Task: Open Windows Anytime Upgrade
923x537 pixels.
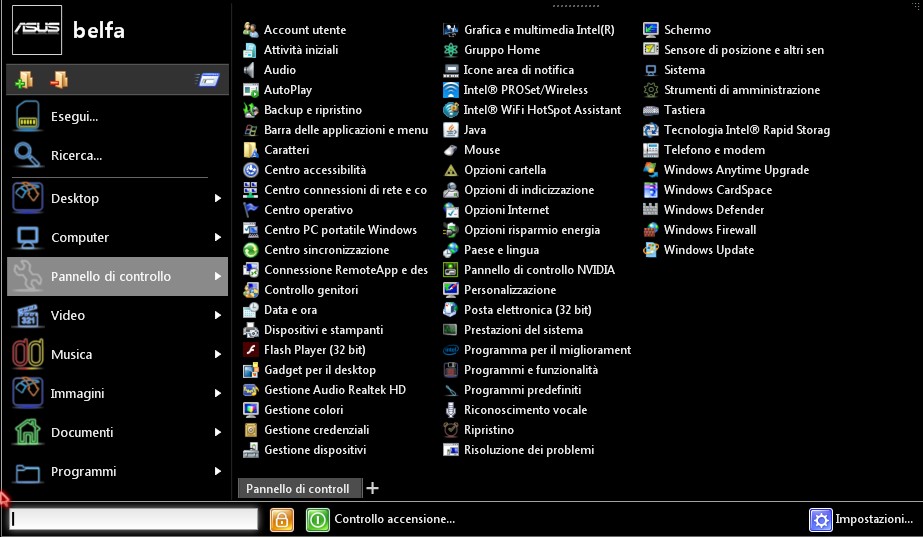Action: coord(726,170)
